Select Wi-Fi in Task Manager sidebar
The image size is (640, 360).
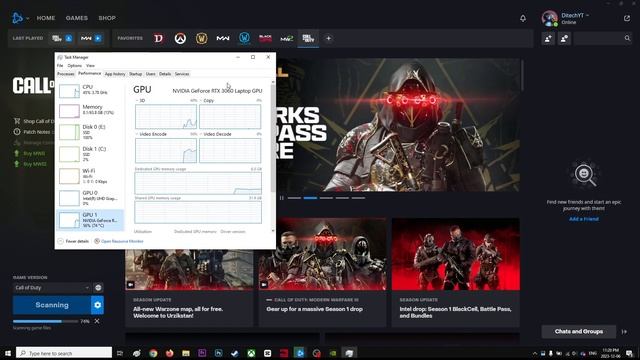coord(90,176)
